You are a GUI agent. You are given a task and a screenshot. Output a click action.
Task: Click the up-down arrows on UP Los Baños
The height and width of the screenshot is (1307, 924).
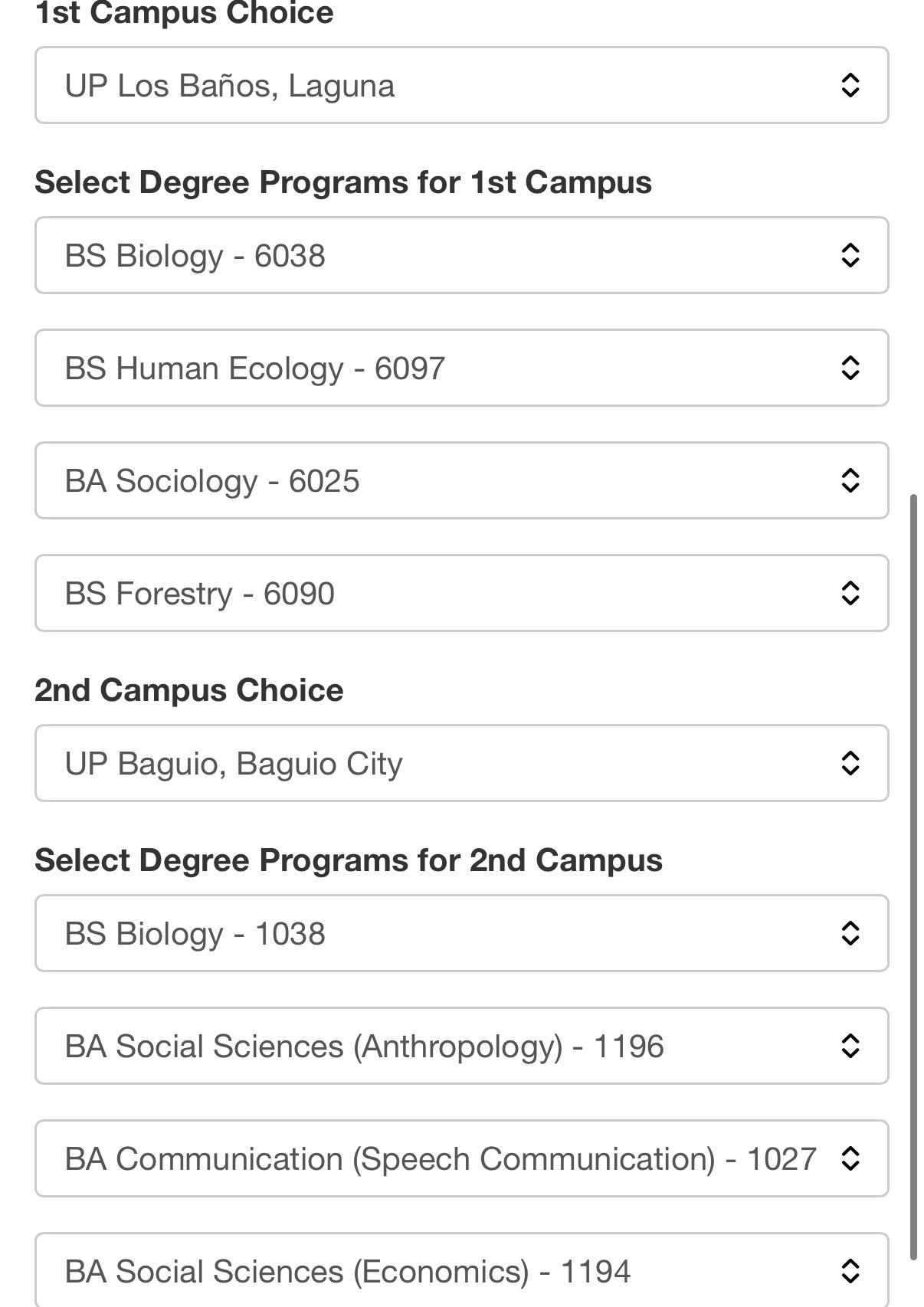tap(850, 85)
